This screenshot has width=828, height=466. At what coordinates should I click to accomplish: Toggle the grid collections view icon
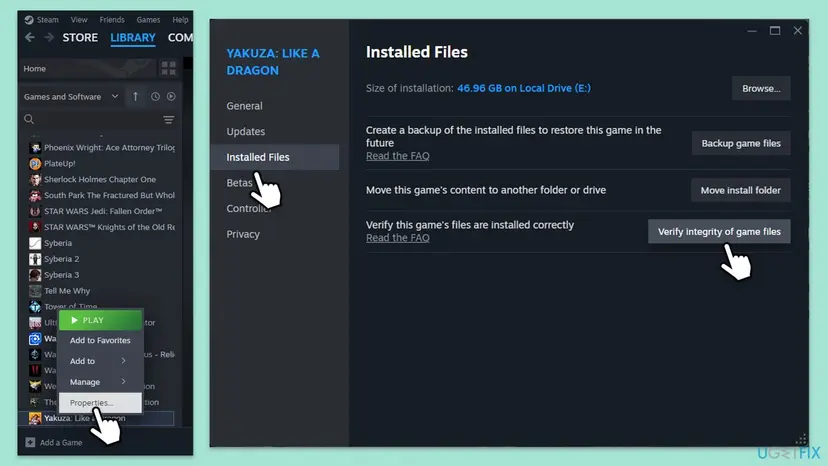tap(168, 68)
